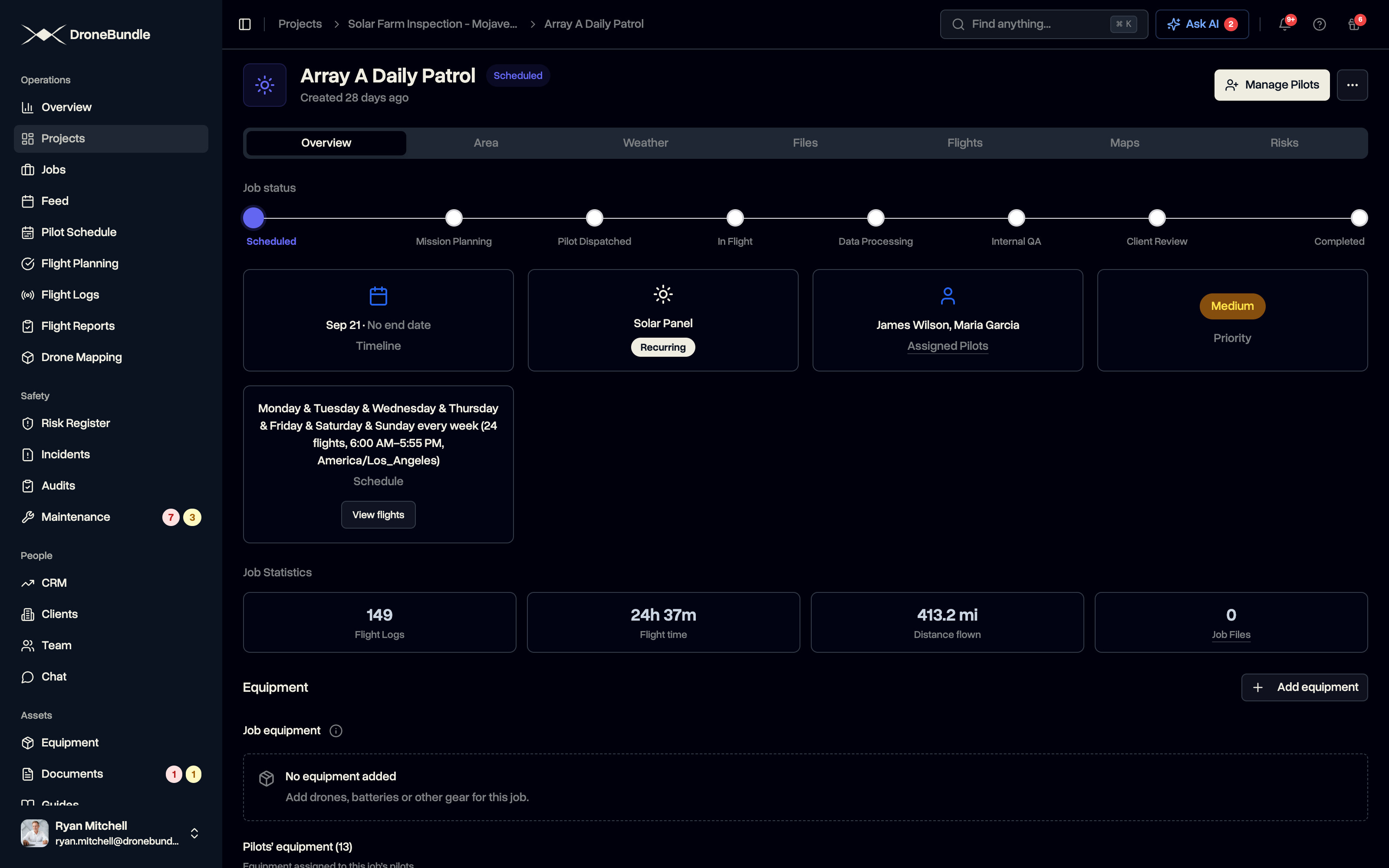Viewport: 1389px width, 868px height.
Task: Click the Find anything search field
Action: coord(1043,24)
